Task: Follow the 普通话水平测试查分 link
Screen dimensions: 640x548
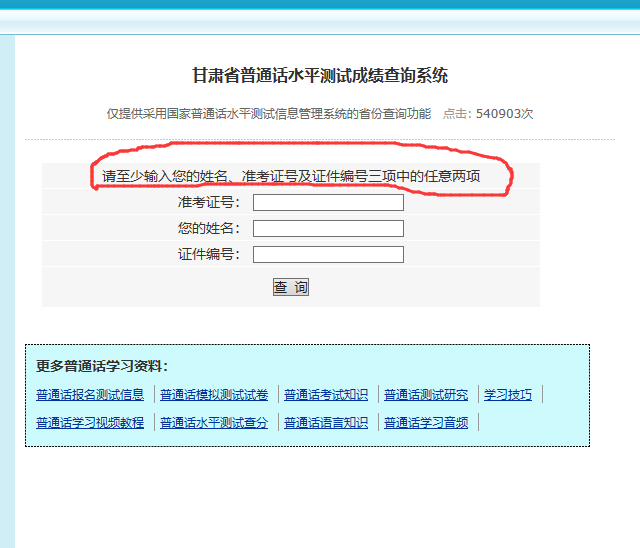Action: tap(214, 423)
